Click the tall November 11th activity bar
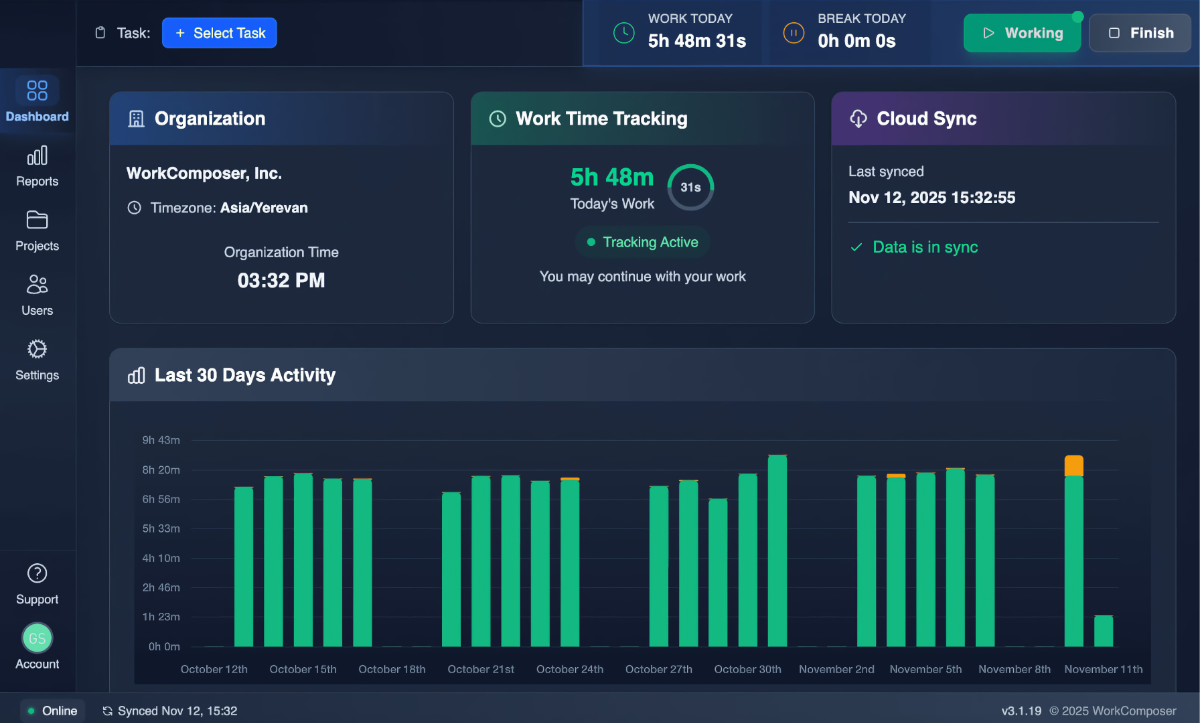Viewport: 1200px width, 723px height. pyautogui.click(x=1073, y=550)
